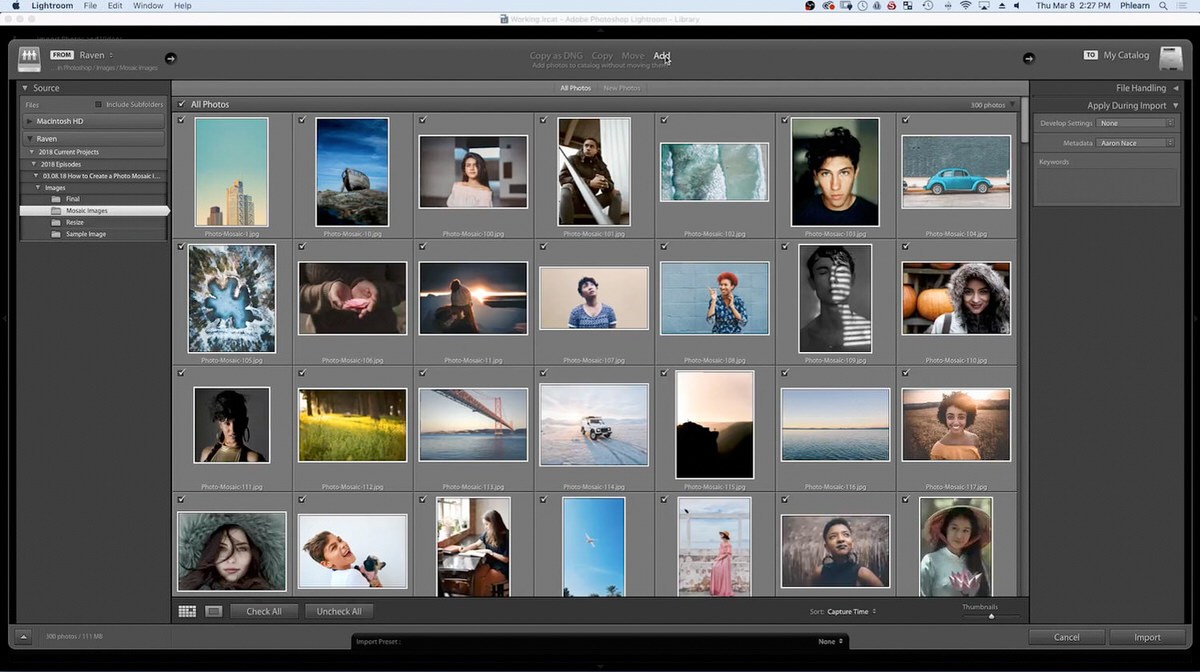Viewport: 1200px width, 672px height.
Task: Expand the Macintosh HD volume
Action: 30,121
